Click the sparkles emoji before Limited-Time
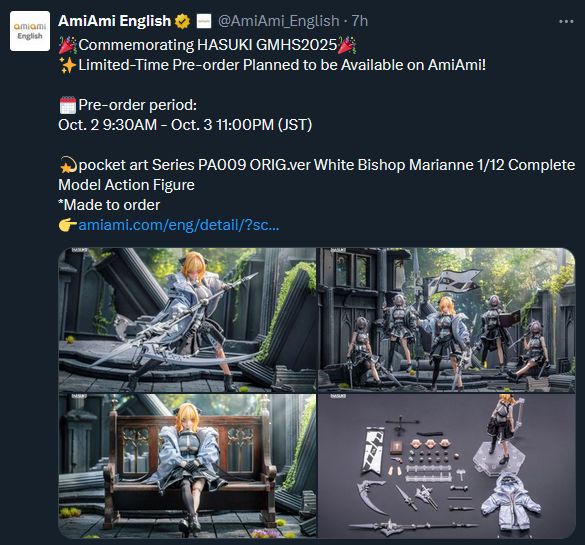Screen dimensions: 585x545 68,65
